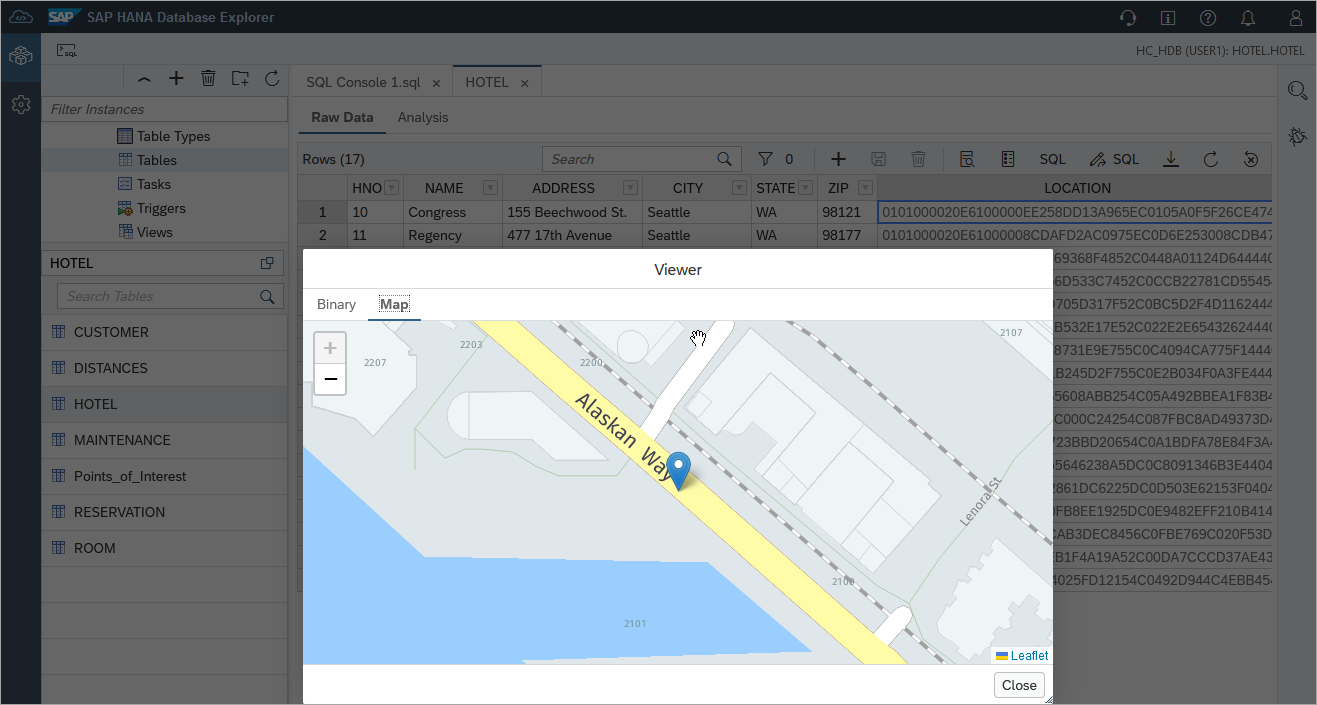Refresh the HOTEL table data
The image size is (1317, 705).
pos(1210,159)
